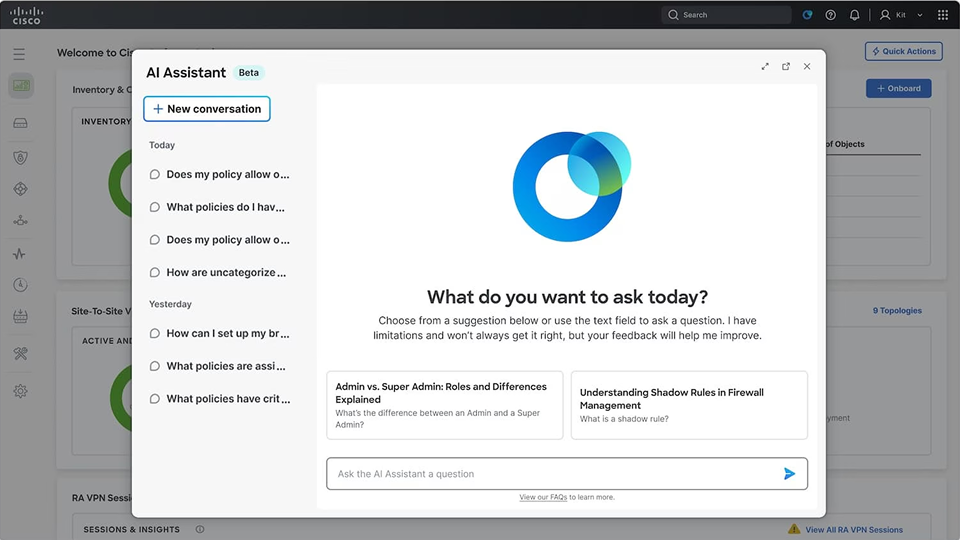Click the warning triangle near RA VPN Sessions

(794, 529)
